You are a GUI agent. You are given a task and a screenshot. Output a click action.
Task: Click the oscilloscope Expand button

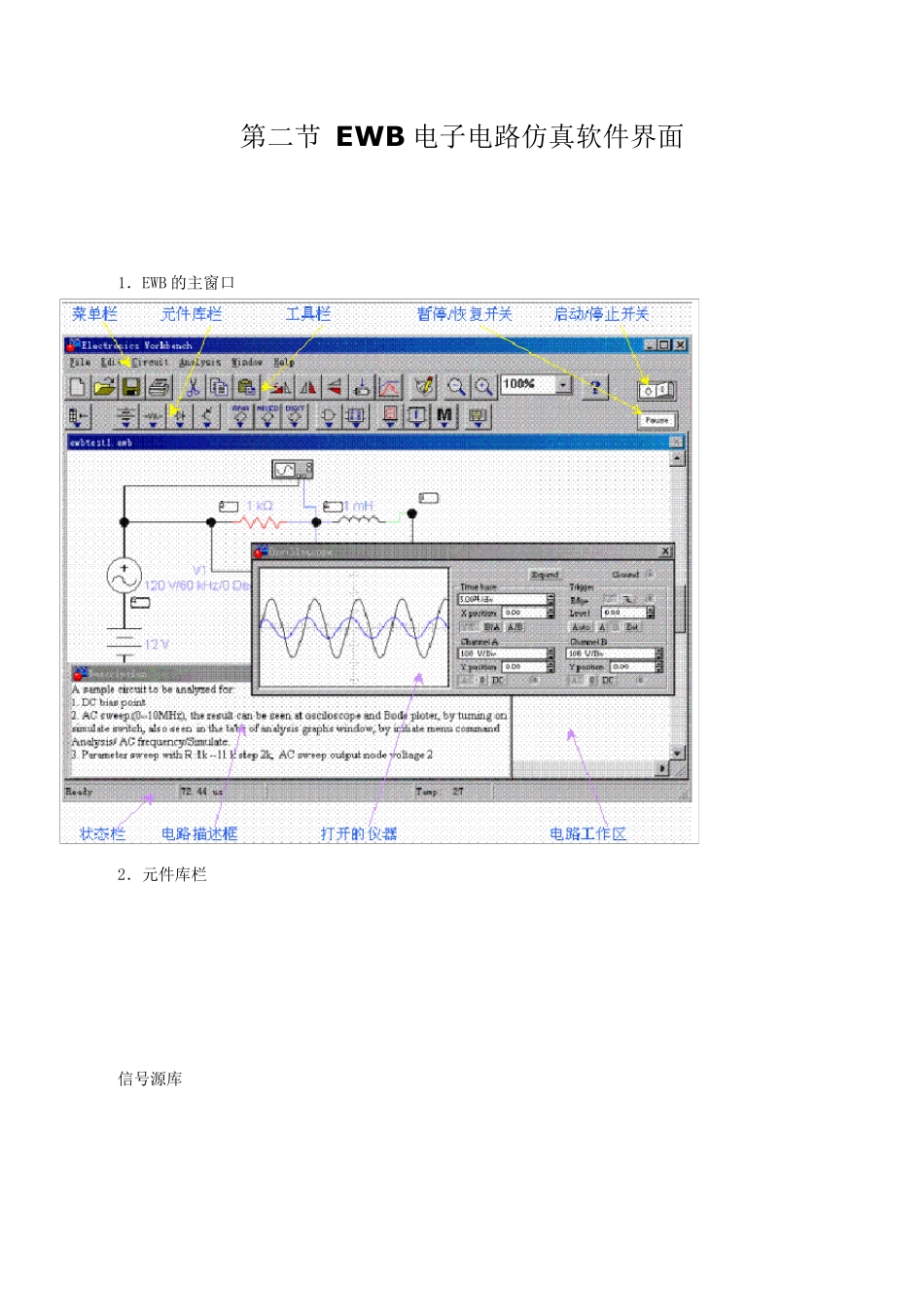point(545,575)
